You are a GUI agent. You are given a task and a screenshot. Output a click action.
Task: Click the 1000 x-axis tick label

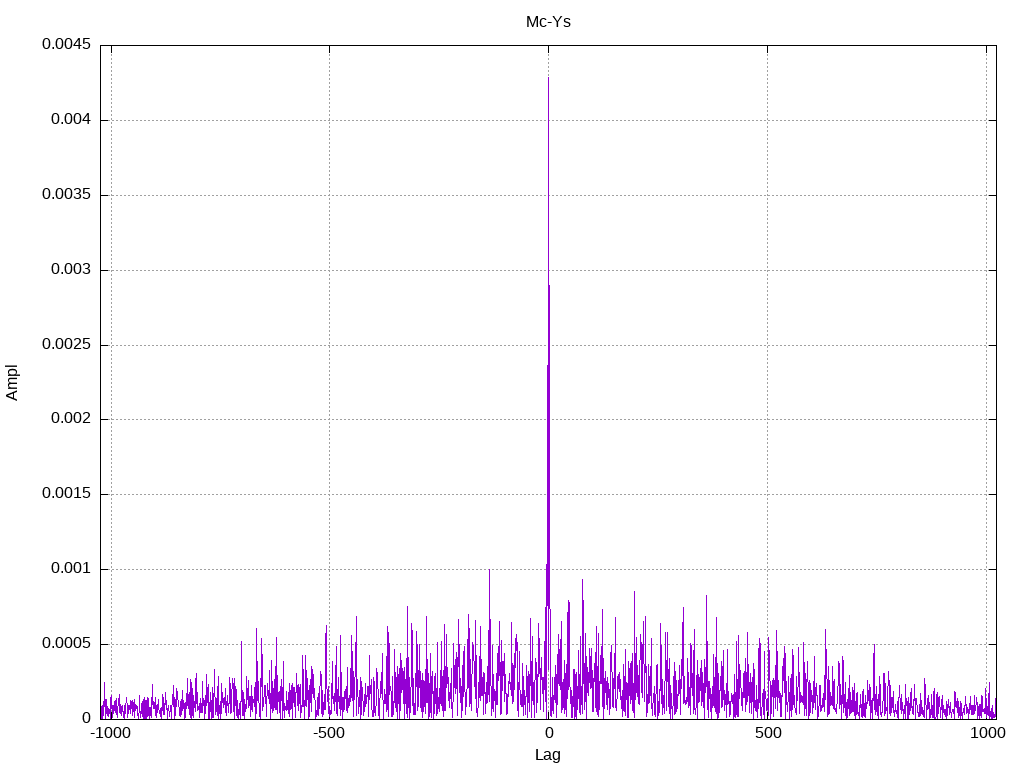988,733
